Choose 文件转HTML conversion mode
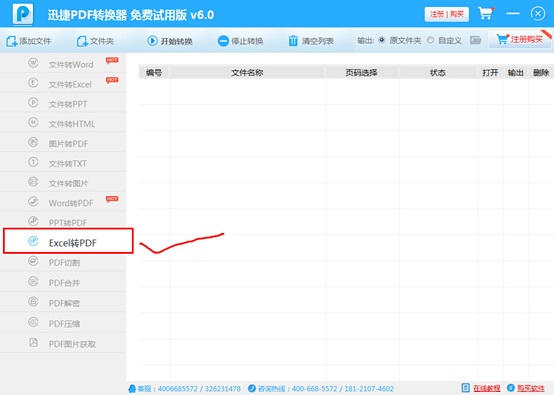The height and width of the screenshot is (395, 554). tap(63, 123)
